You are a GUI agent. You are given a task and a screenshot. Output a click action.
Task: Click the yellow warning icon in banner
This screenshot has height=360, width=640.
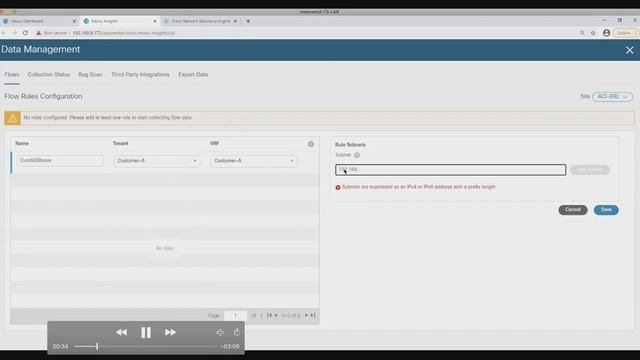pyautogui.click(x=12, y=118)
